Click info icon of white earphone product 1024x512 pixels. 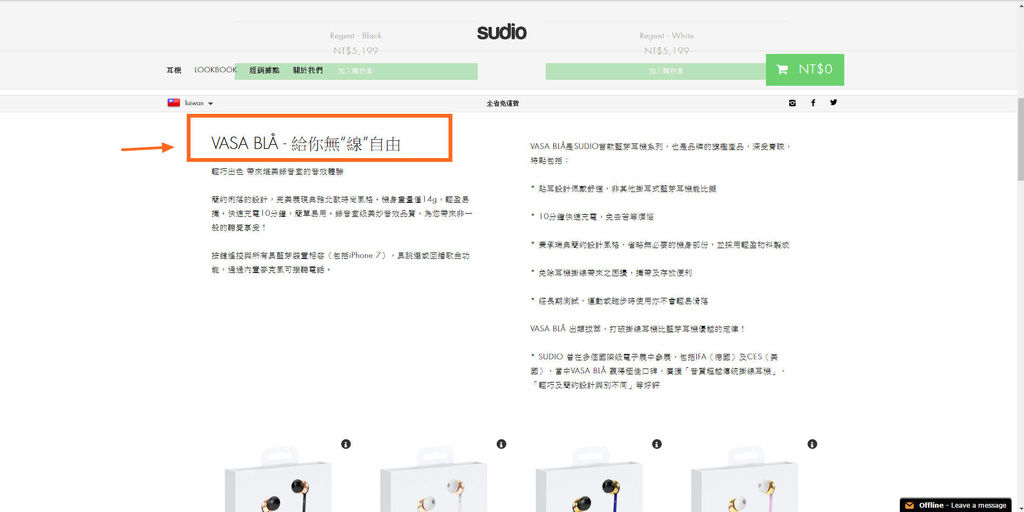(501, 444)
